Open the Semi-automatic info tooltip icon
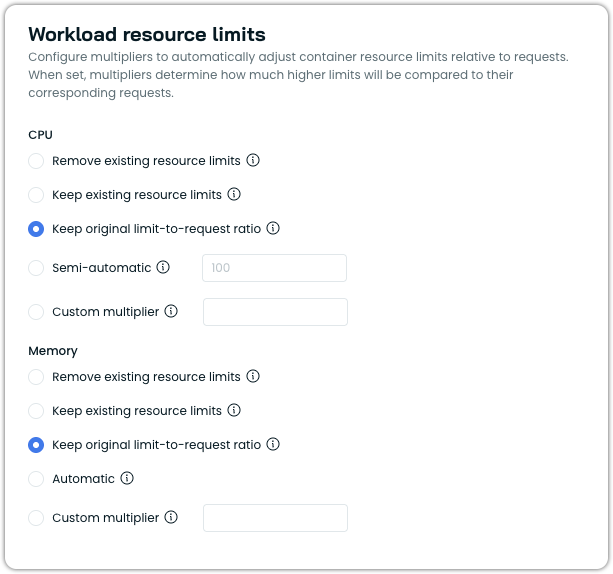This screenshot has width=613, height=574. [x=163, y=267]
